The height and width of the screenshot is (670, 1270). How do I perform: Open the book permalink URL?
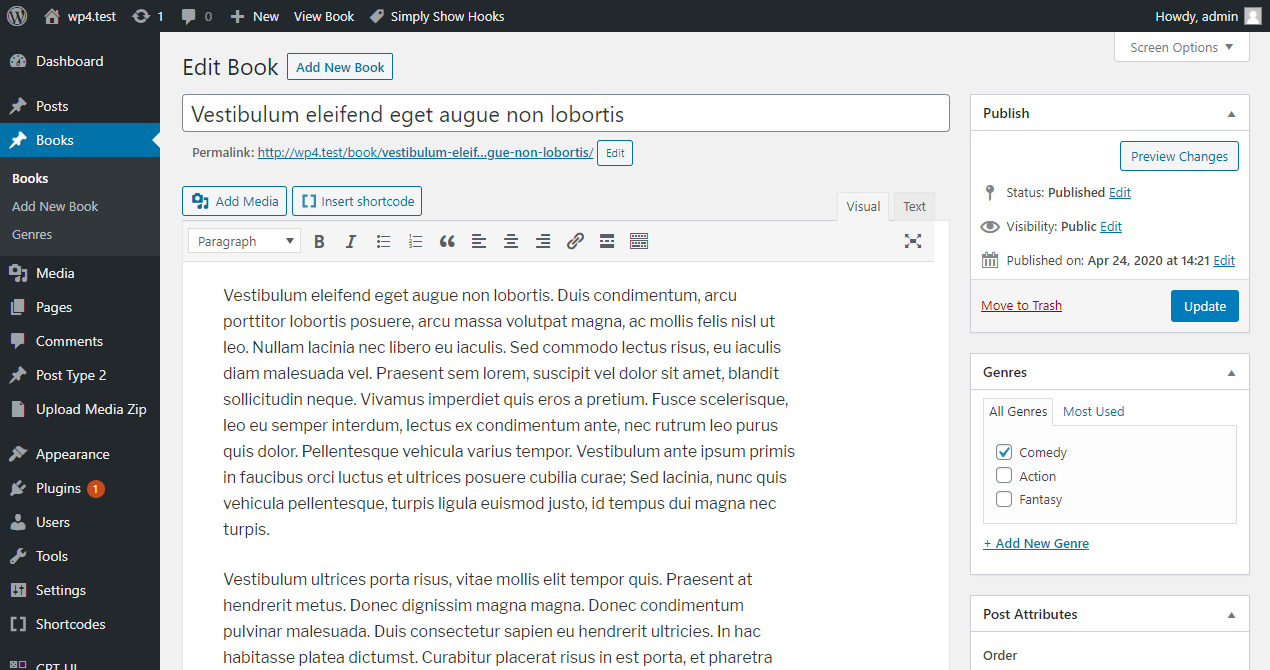pyautogui.click(x=425, y=153)
